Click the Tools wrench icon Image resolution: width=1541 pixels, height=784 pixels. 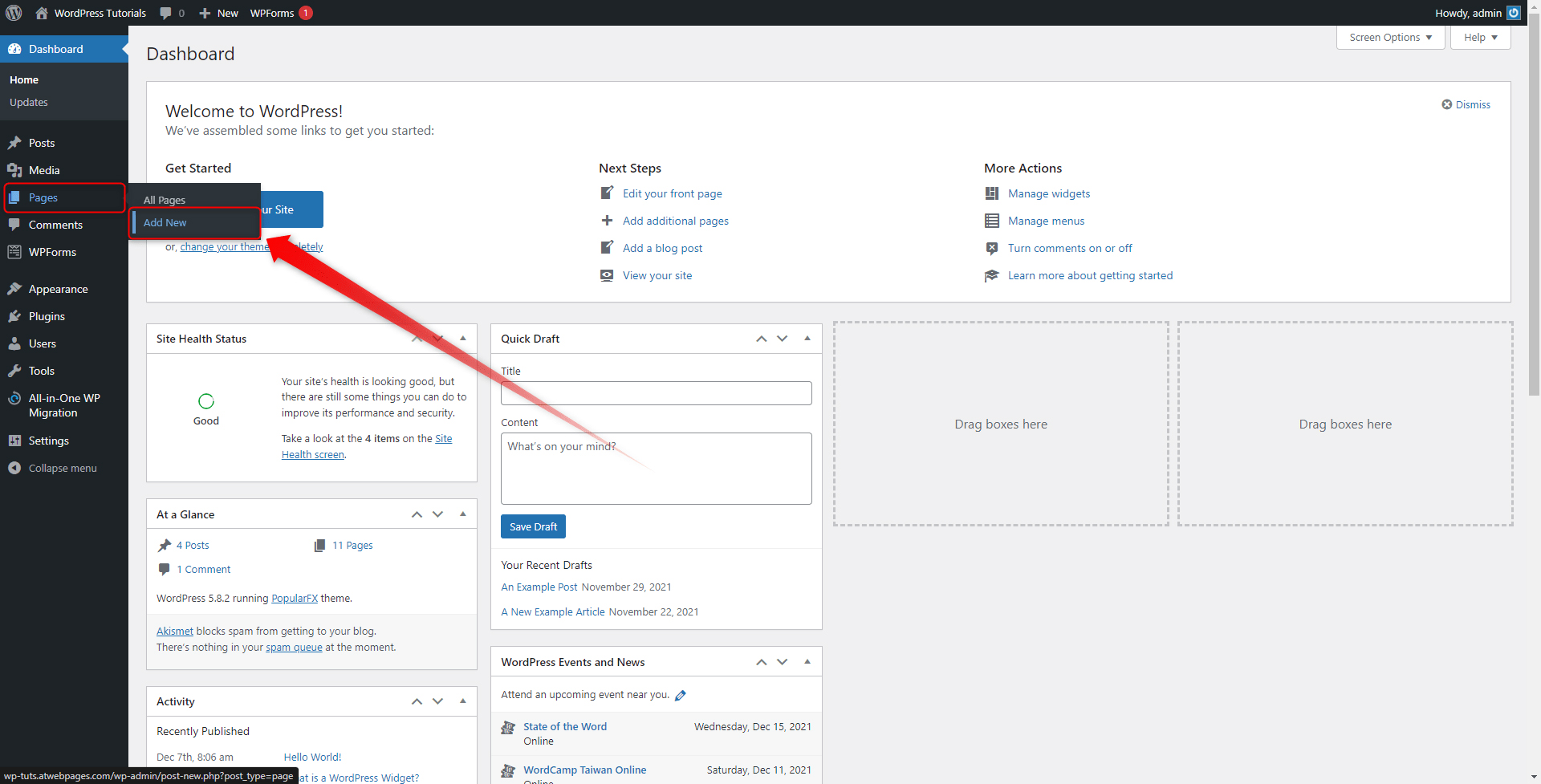tap(14, 371)
